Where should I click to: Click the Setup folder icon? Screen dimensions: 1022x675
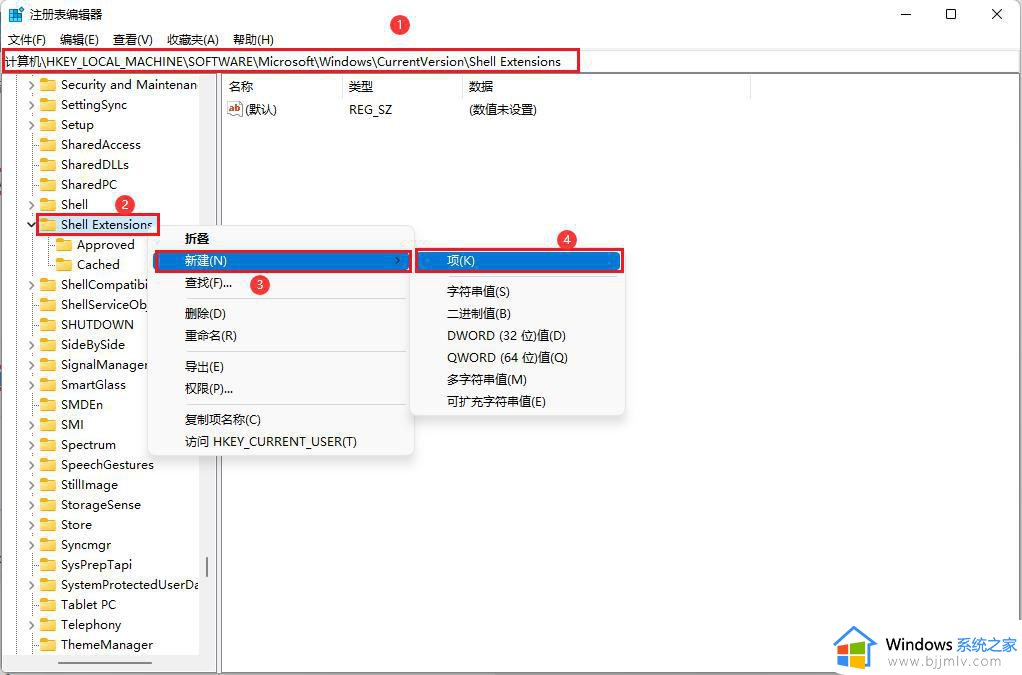point(48,124)
